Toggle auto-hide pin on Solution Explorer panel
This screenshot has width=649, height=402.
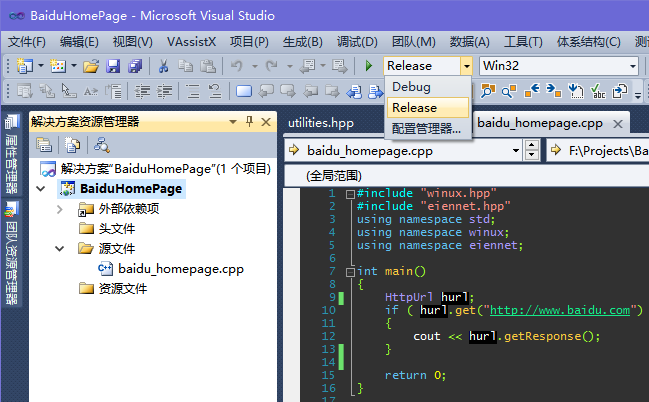click(x=249, y=121)
